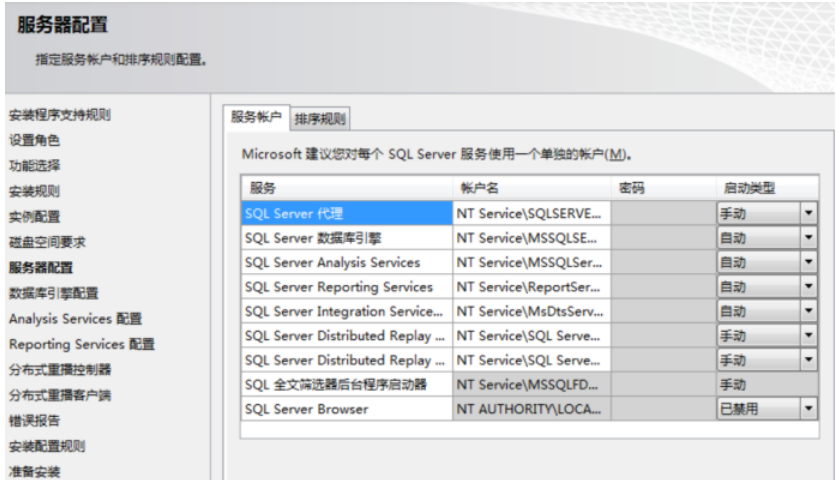
Task: Select 错误报告 step in sidebar
Action: 34,421
